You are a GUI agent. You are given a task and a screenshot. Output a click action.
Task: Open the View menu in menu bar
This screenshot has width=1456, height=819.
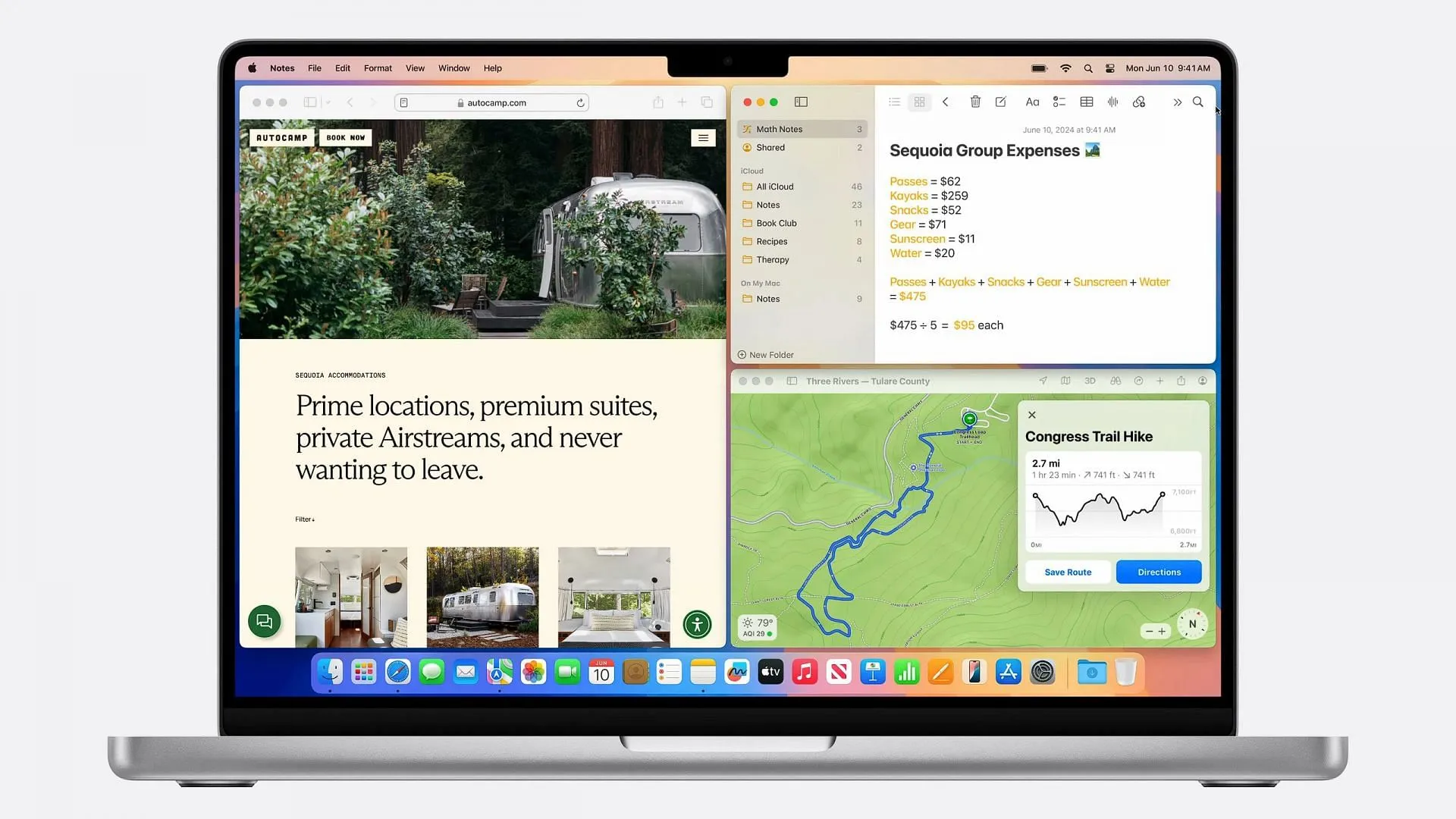[x=415, y=68]
